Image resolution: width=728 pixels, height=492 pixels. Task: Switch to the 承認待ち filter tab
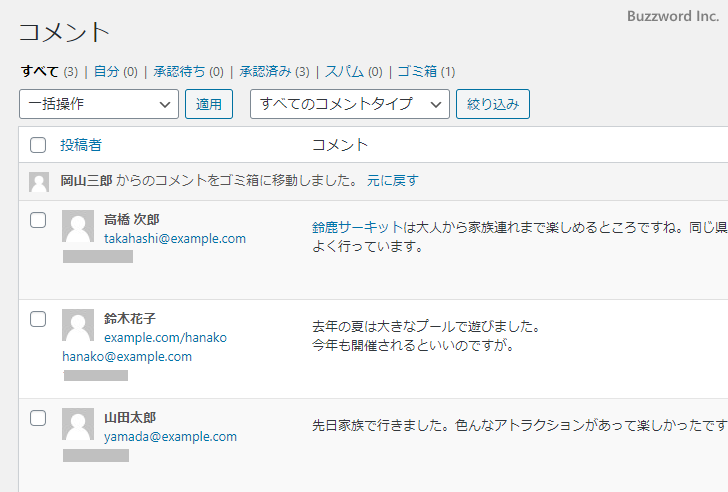[x=179, y=71]
